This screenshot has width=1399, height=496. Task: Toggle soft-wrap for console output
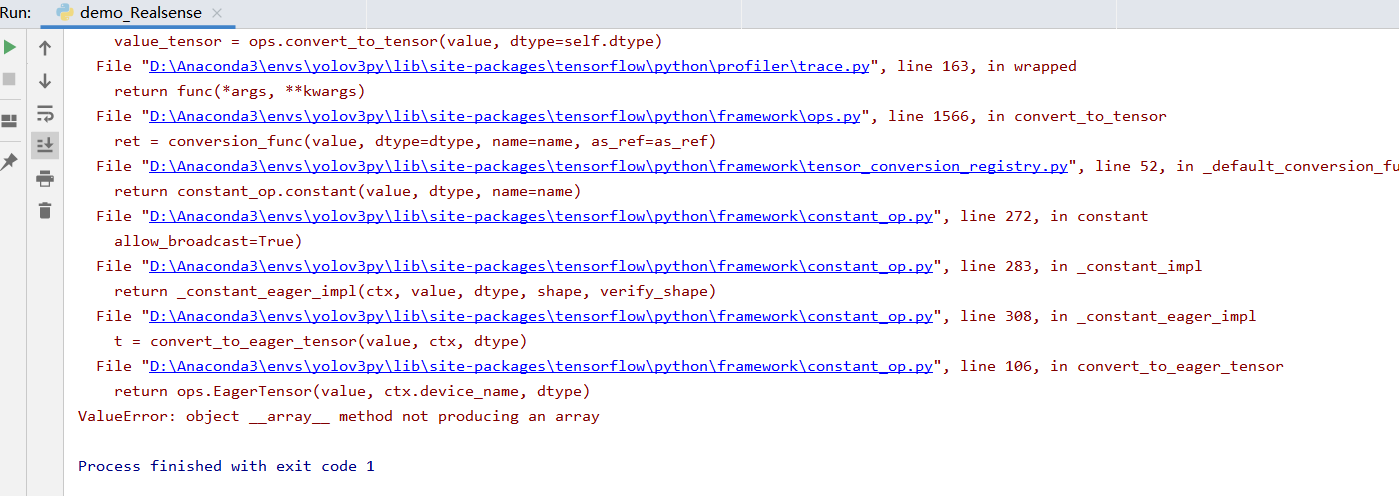coord(45,113)
